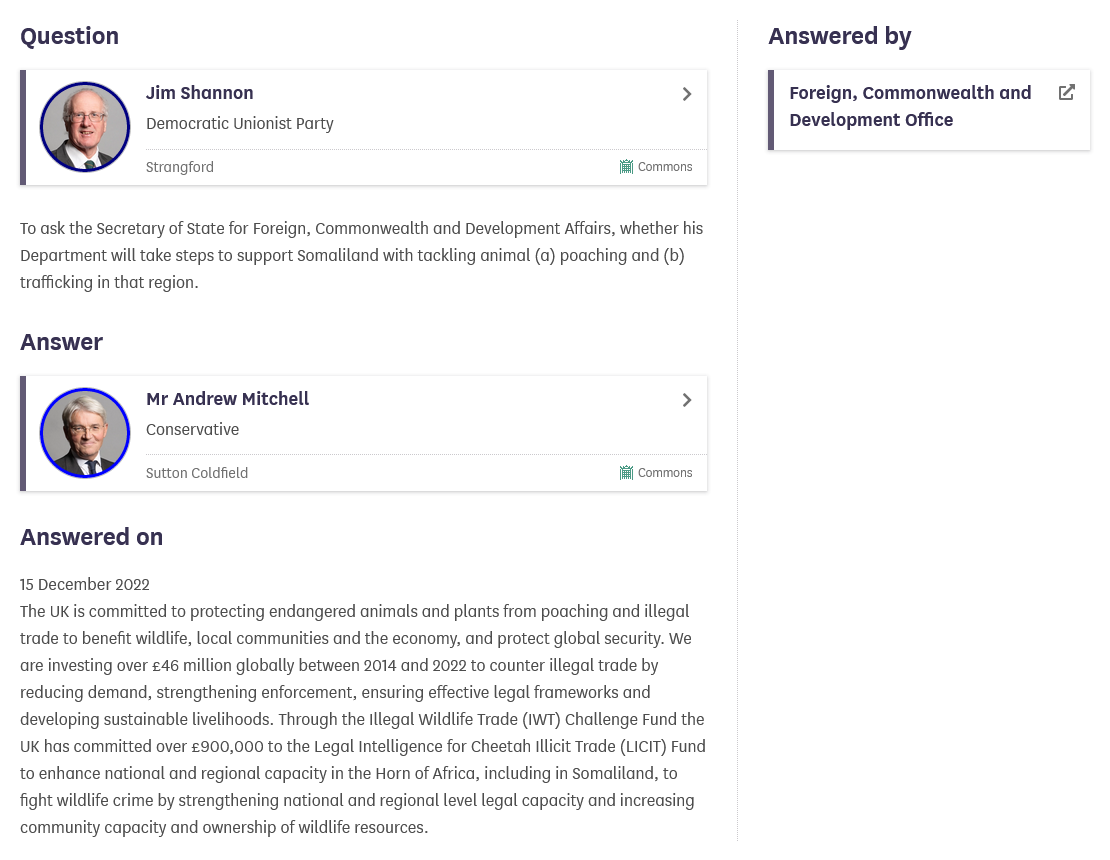Click the Sutton Coldfield constituency text
The image size is (1110, 860).
click(197, 473)
